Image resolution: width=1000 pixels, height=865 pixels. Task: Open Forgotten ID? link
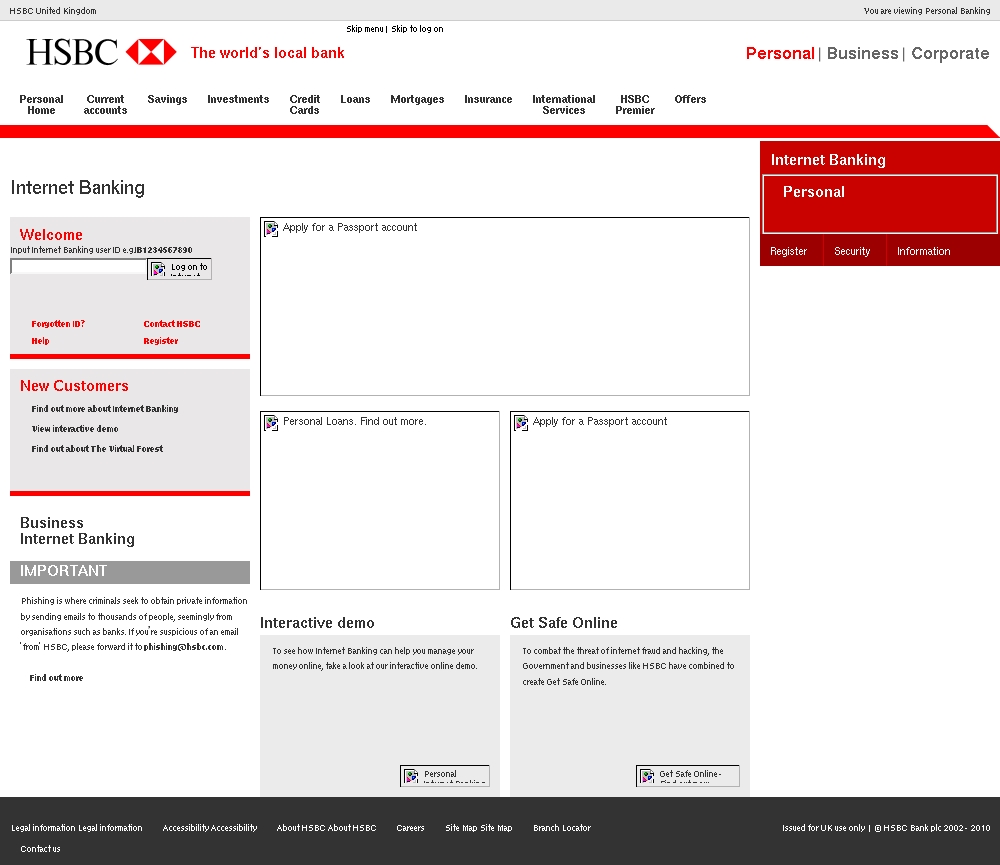pos(58,324)
